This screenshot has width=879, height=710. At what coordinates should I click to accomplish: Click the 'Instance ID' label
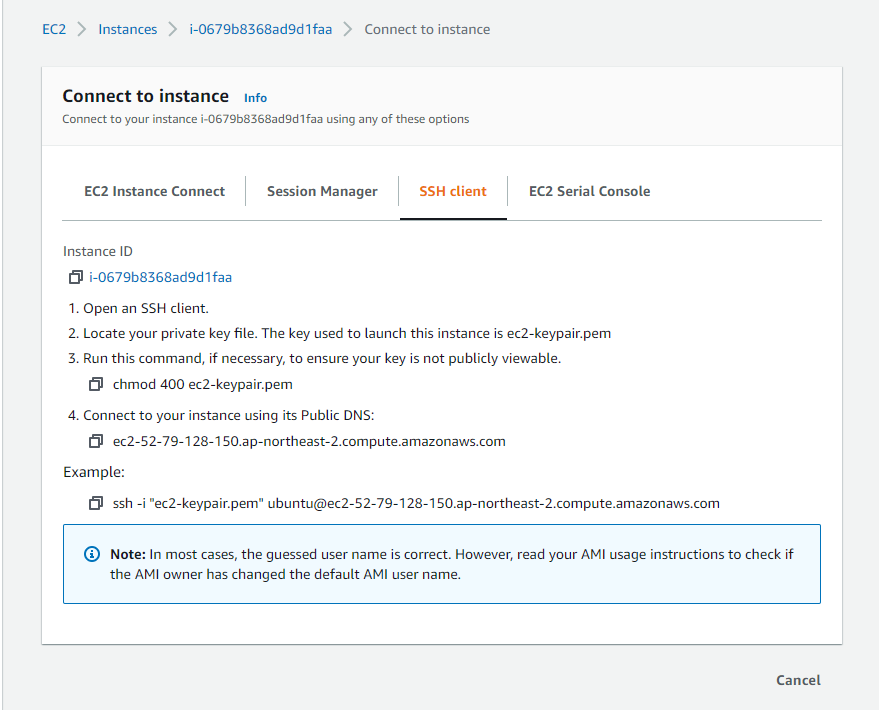tap(98, 252)
